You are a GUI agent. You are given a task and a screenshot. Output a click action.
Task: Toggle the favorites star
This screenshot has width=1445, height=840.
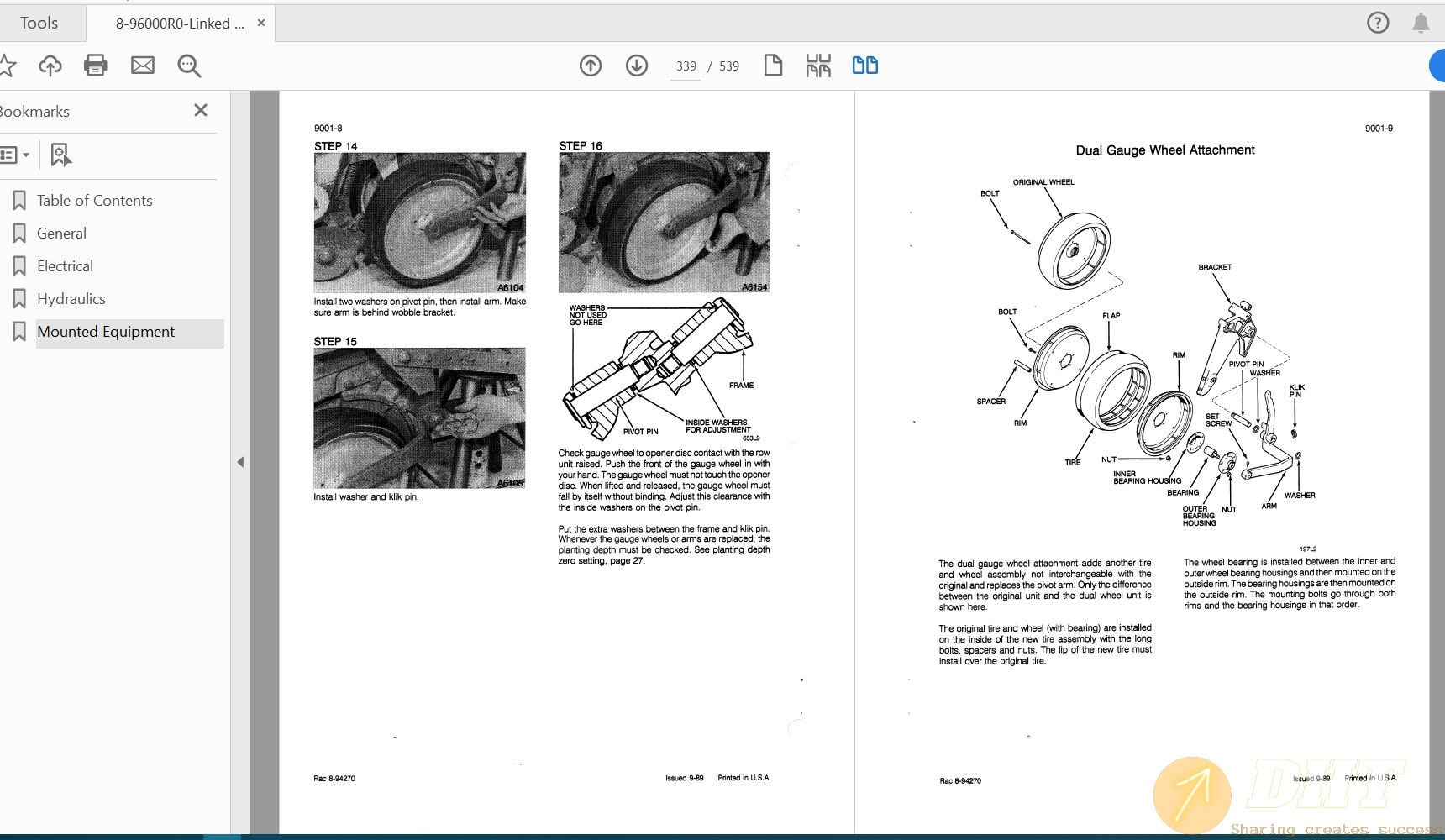point(8,65)
